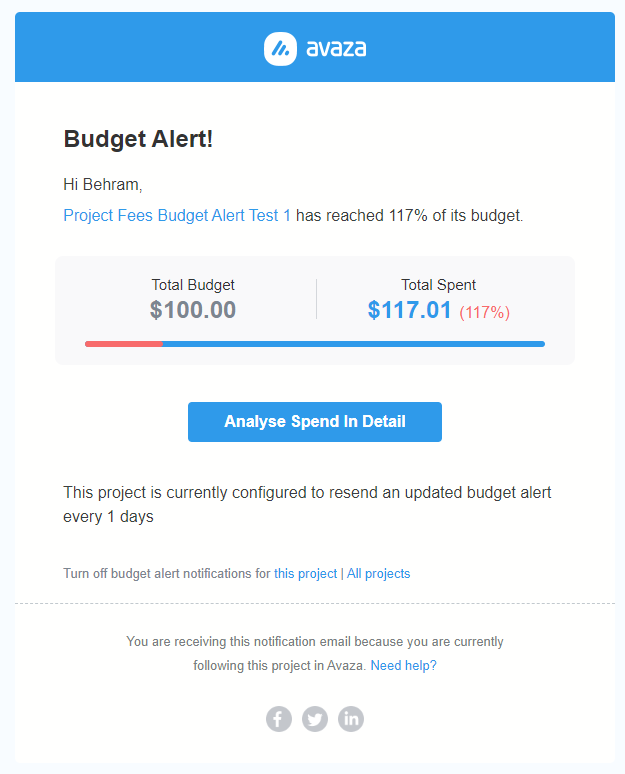625x774 pixels.
Task: Click the red segment of budget bar
Action: 123,344
